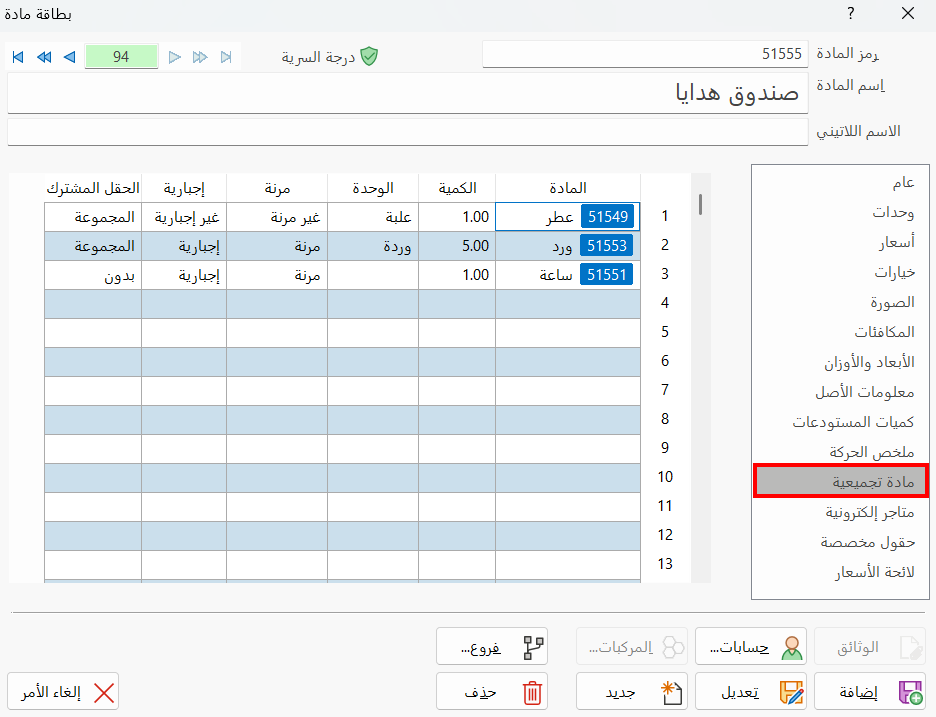
Task: Click unit cell وردة in row 2
Action: 373,246
